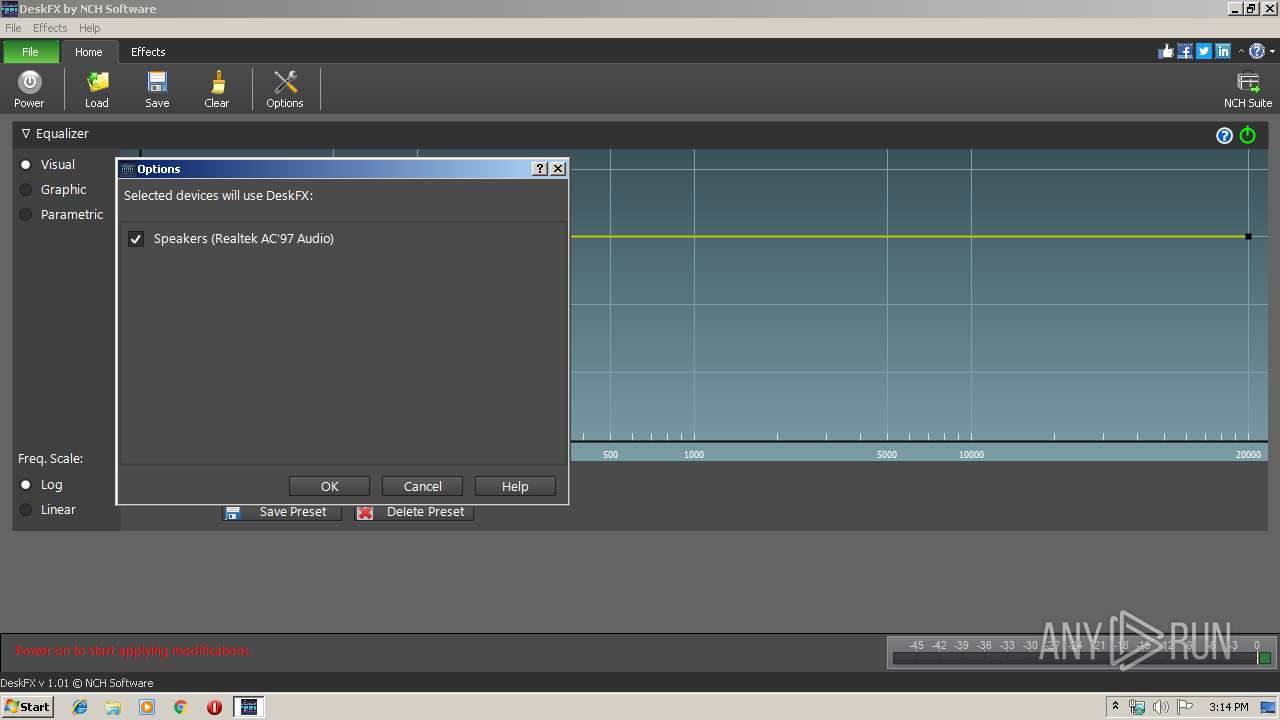Click the system tray volume speaker icon
This screenshot has height=720, width=1280.
click(1160, 707)
